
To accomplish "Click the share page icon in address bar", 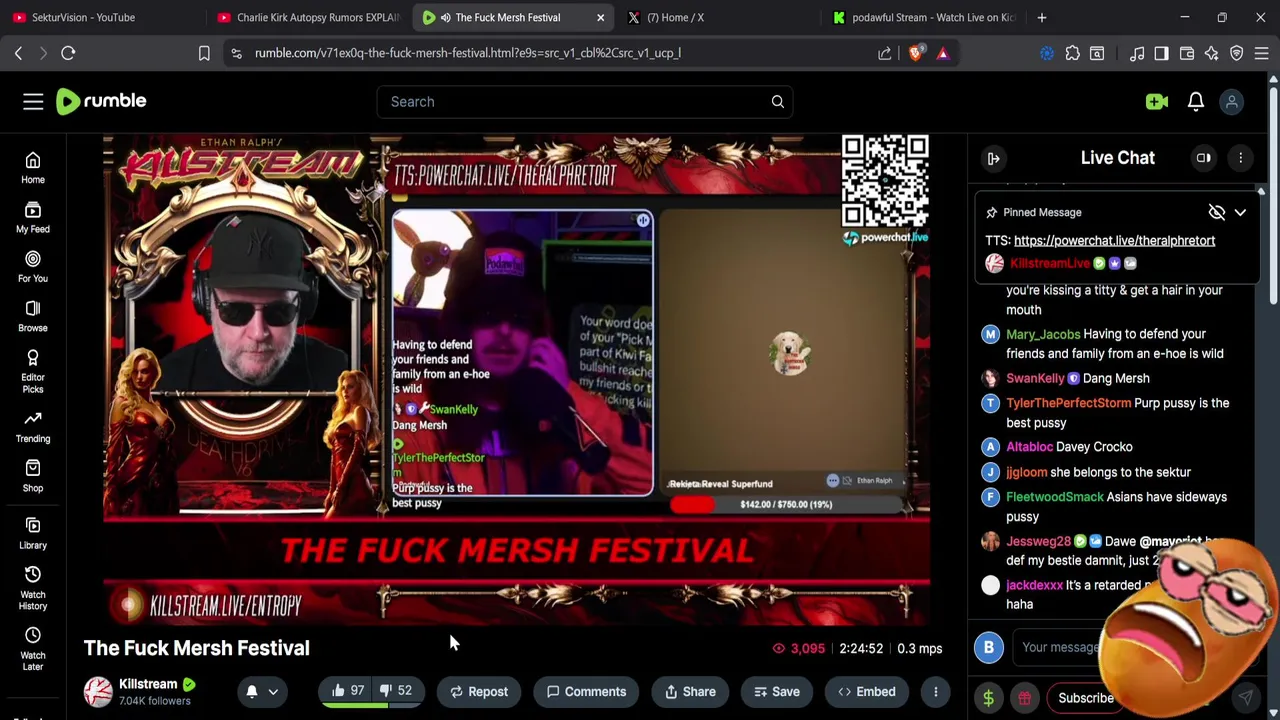I will point(885,53).
